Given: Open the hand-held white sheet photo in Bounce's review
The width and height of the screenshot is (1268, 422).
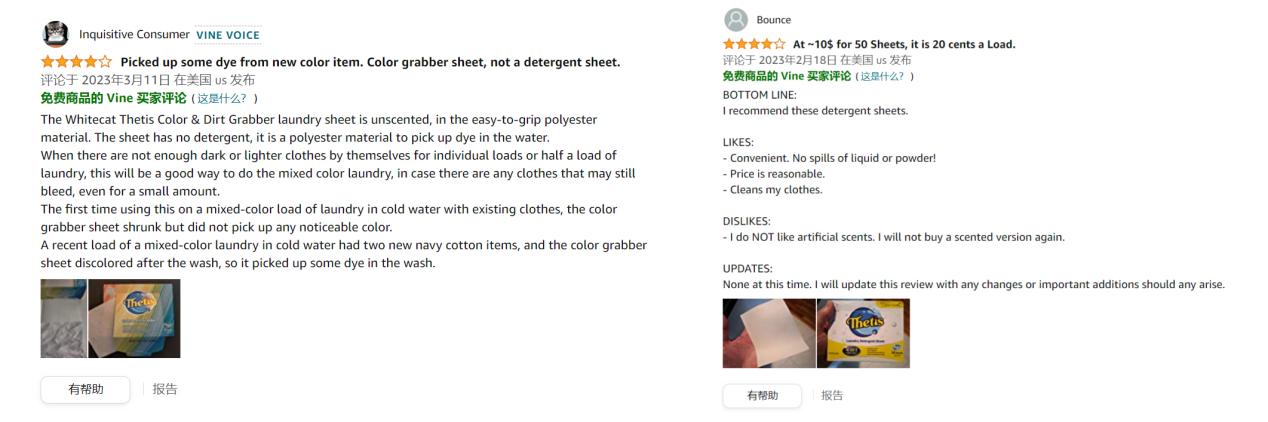Looking at the screenshot, I should [x=769, y=333].
